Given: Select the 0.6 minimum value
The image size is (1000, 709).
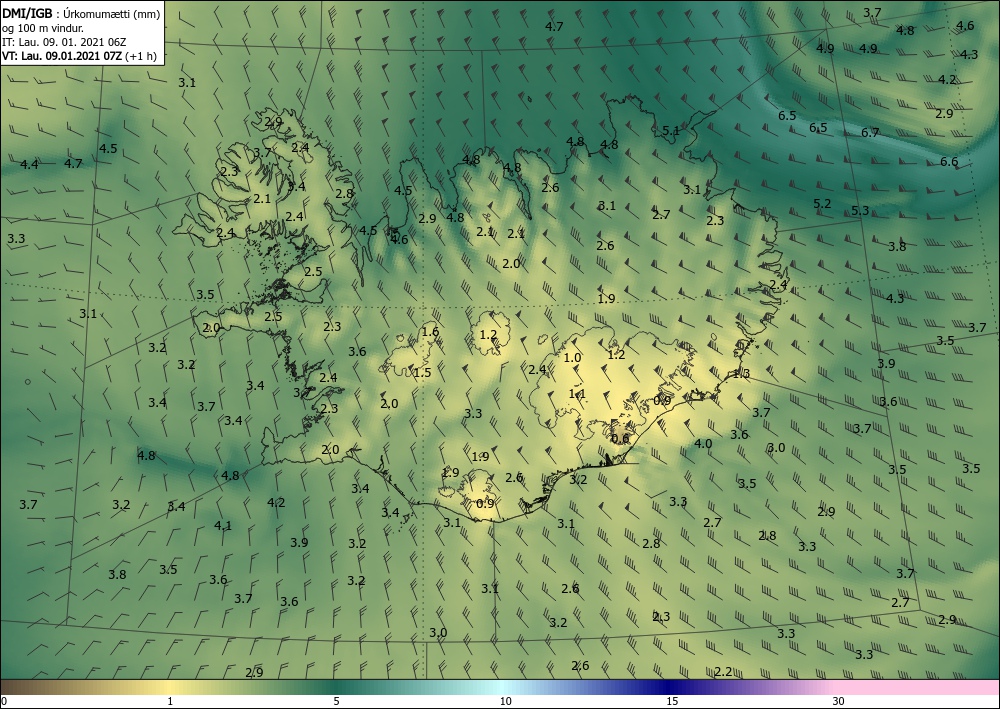Looking at the screenshot, I should click(620, 438).
